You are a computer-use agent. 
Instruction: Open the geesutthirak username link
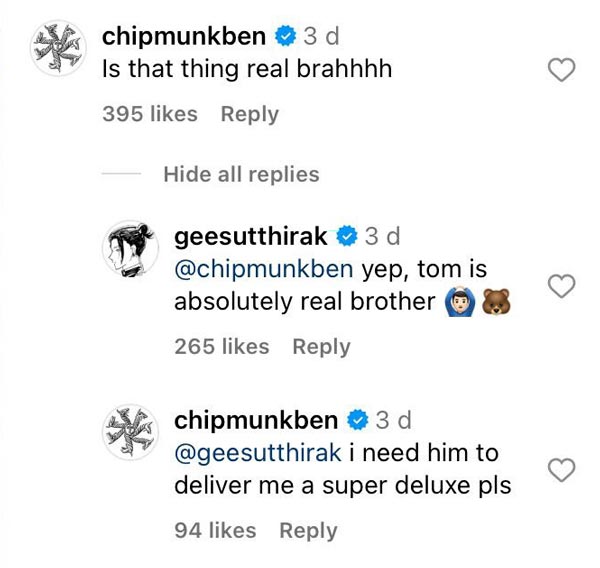tap(251, 237)
